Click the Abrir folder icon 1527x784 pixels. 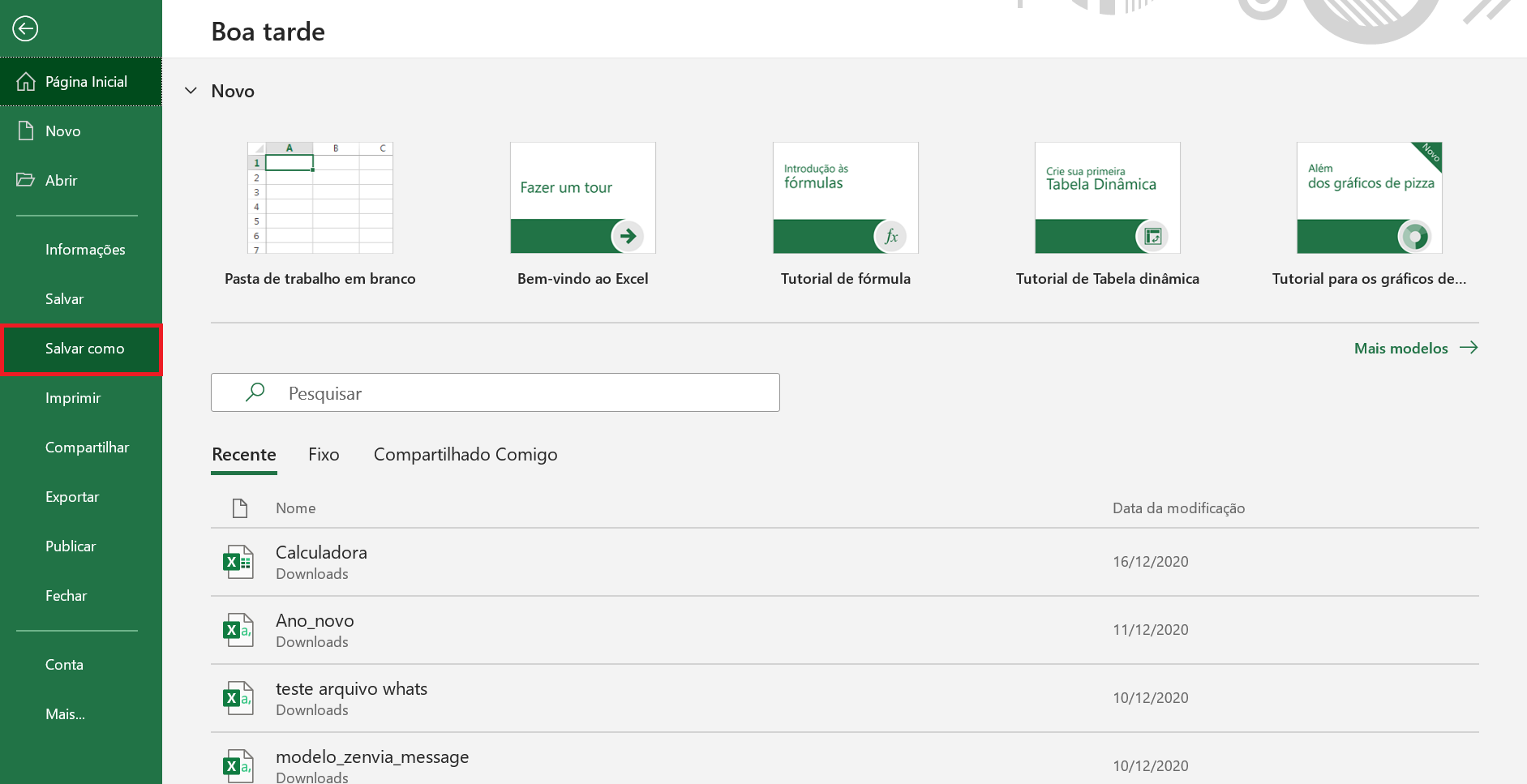tap(26, 180)
